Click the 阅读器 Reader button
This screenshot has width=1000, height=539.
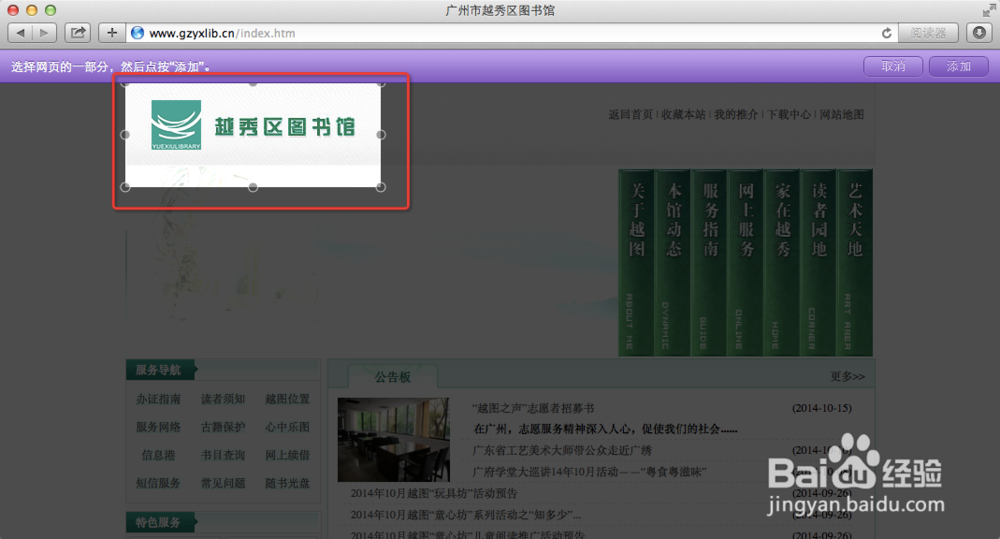pos(928,33)
